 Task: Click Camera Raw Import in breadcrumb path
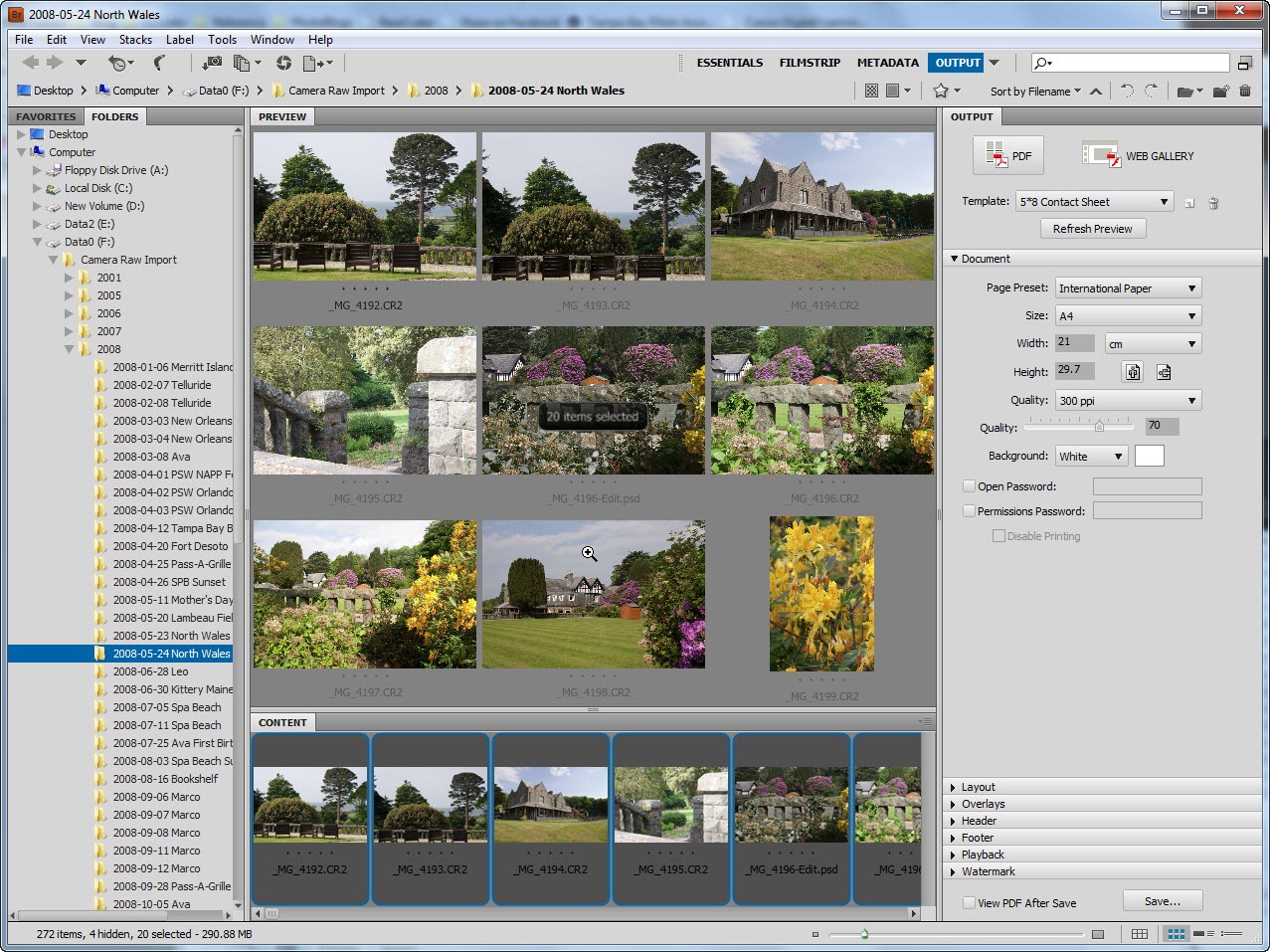click(x=336, y=91)
